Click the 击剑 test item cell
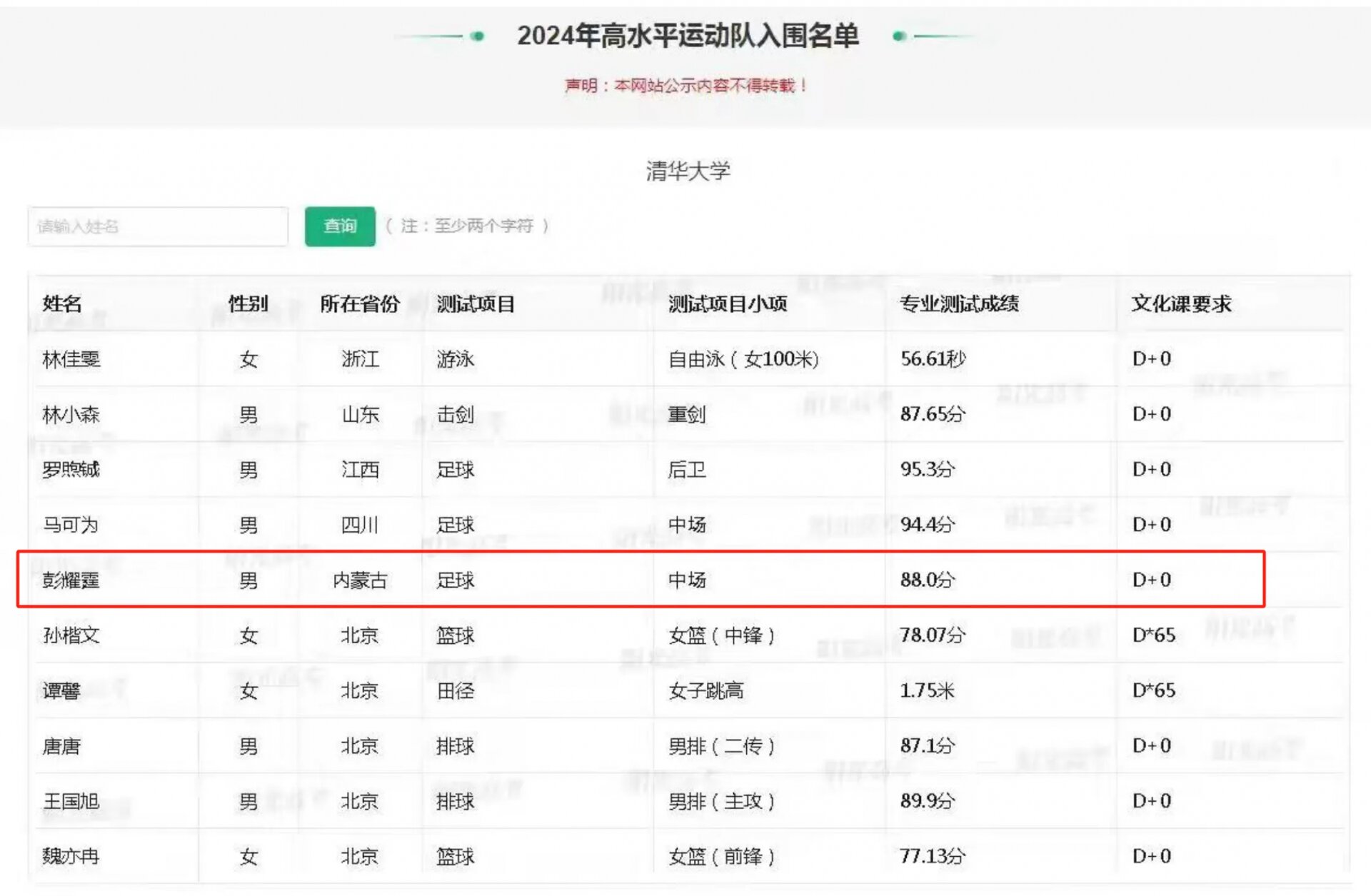1371x896 pixels. click(456, 415)
